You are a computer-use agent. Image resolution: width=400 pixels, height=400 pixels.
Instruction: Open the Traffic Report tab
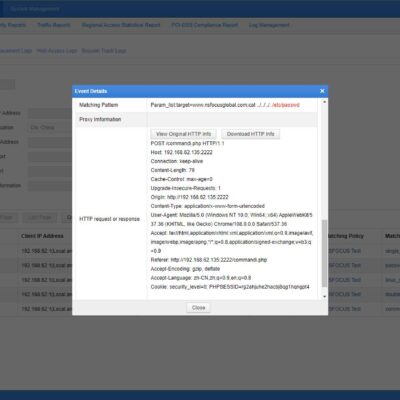(54, 25)
